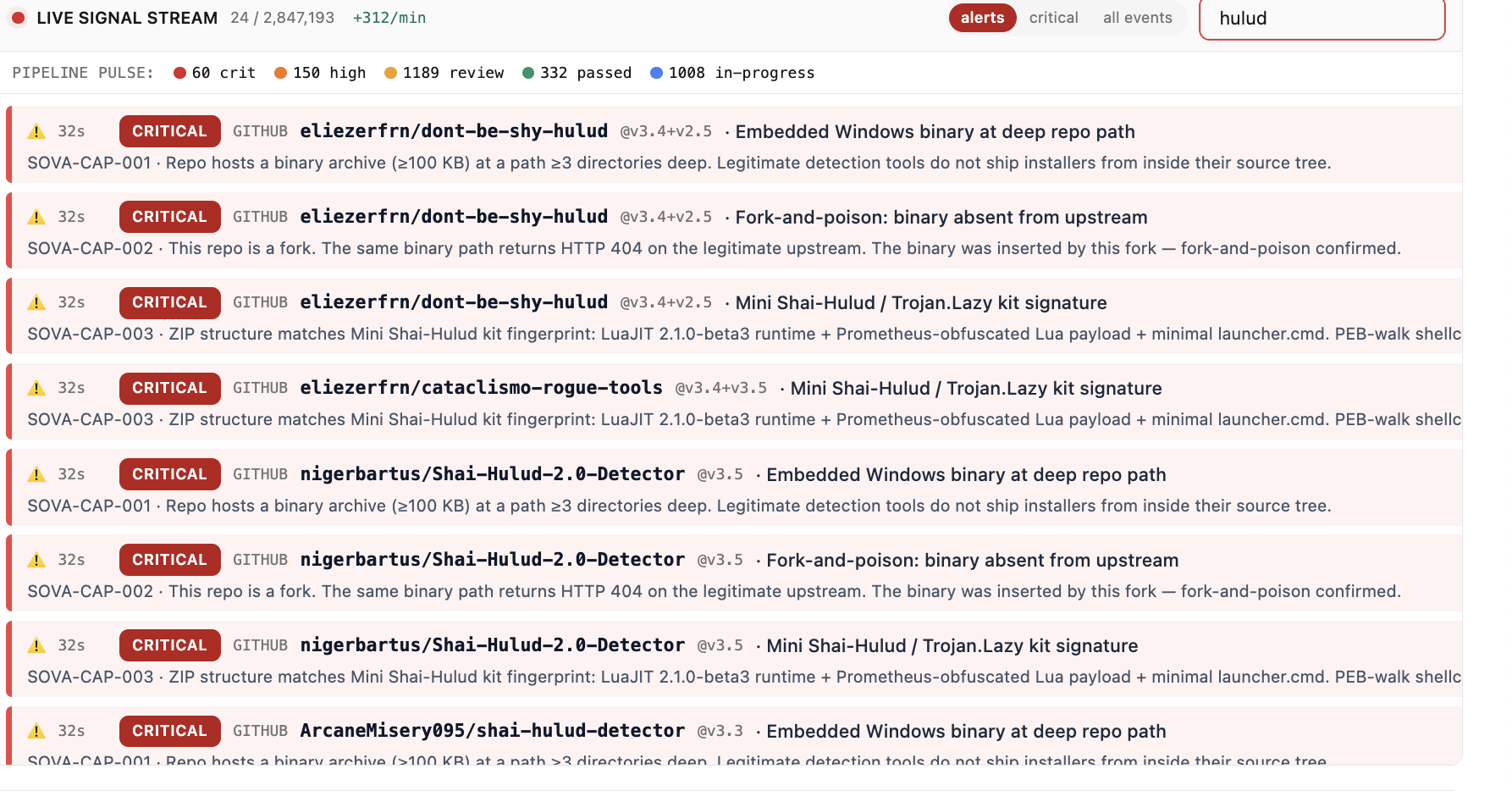
Task: Click the blue 1008 in-progress status dot
Action: click(x=656, y=73)
